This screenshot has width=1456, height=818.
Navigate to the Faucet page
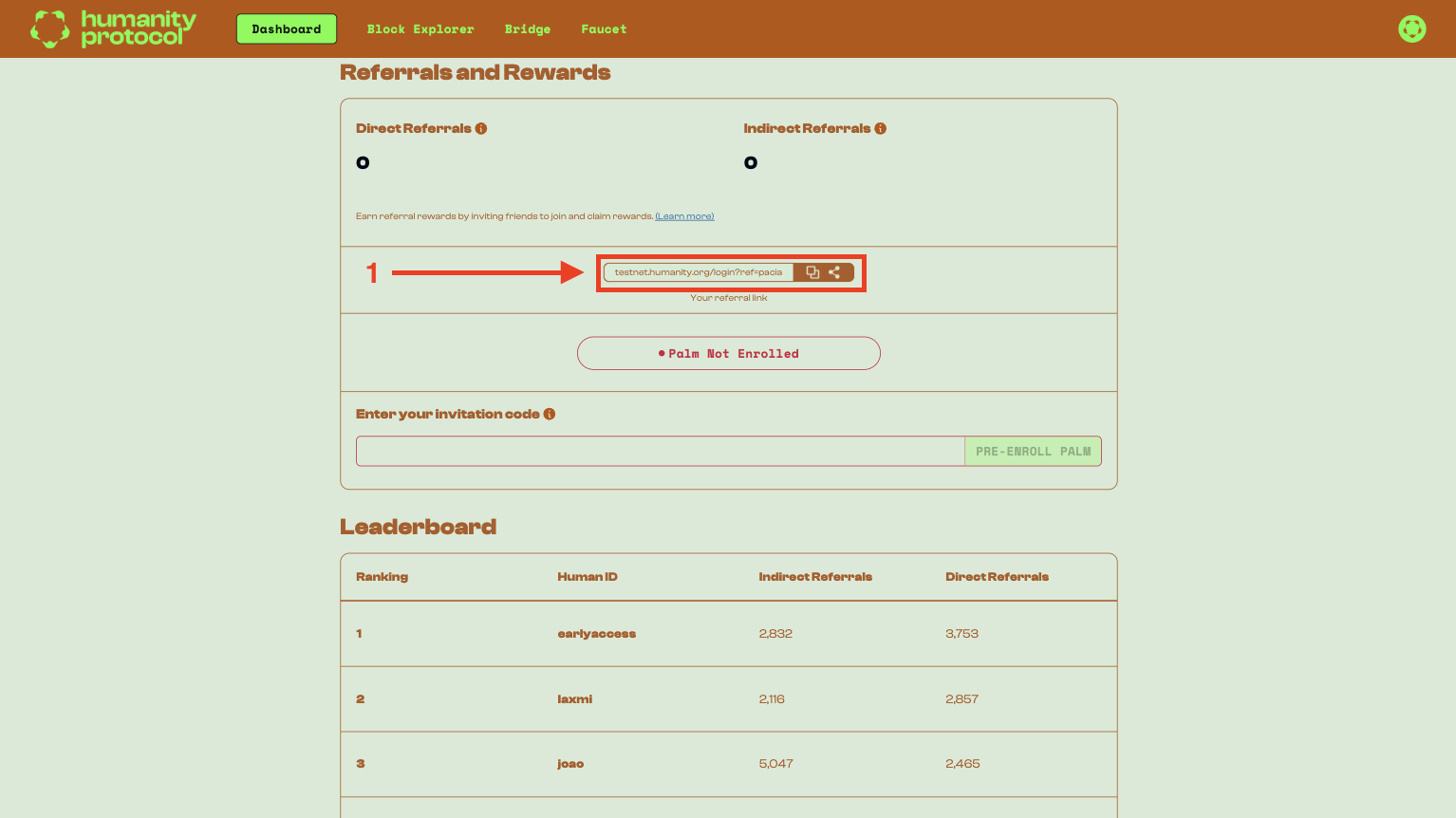[604, 29]
